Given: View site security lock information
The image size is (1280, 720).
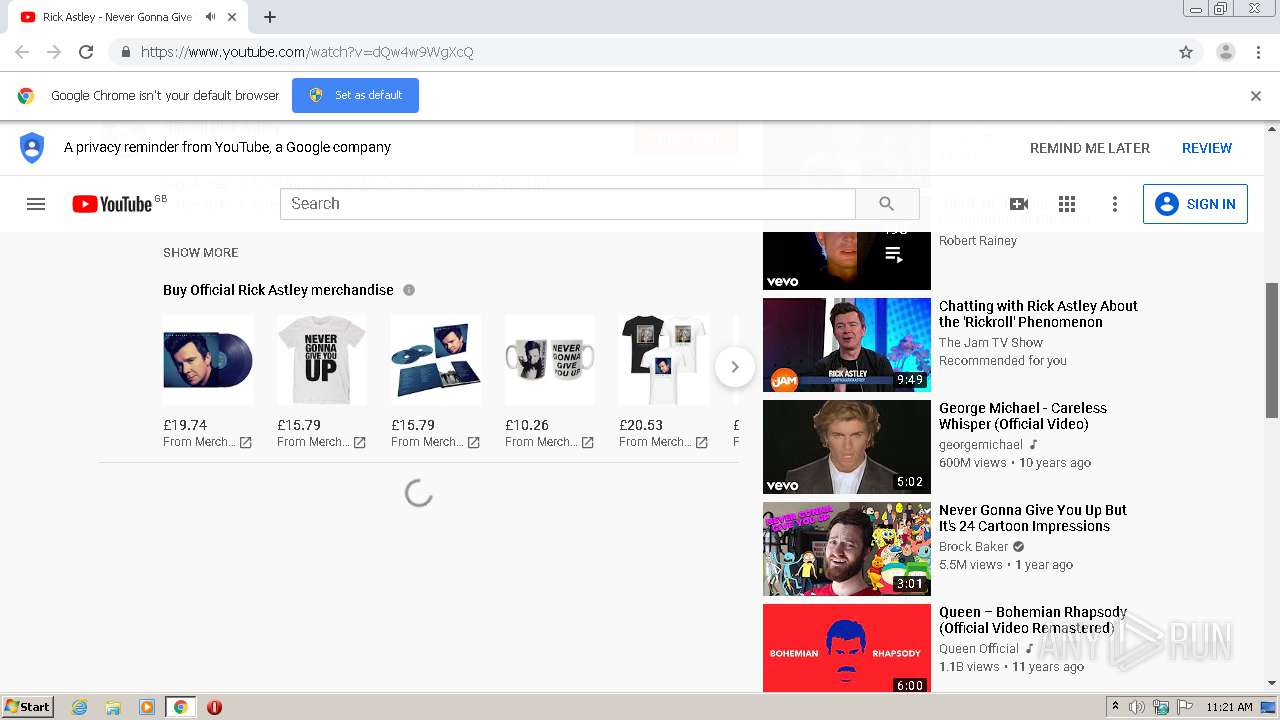Looking at the screenshot, I should click(x=125, y=52).
